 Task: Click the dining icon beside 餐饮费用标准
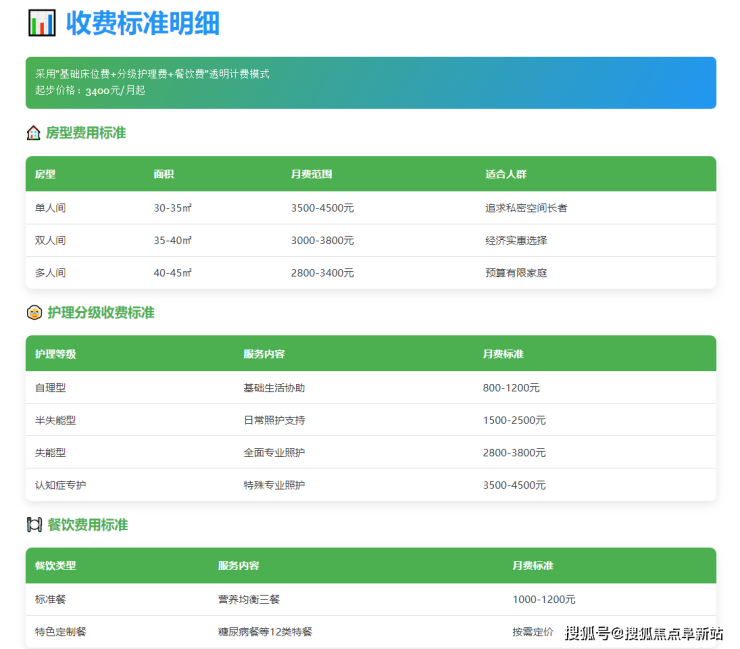click(34, 525)
